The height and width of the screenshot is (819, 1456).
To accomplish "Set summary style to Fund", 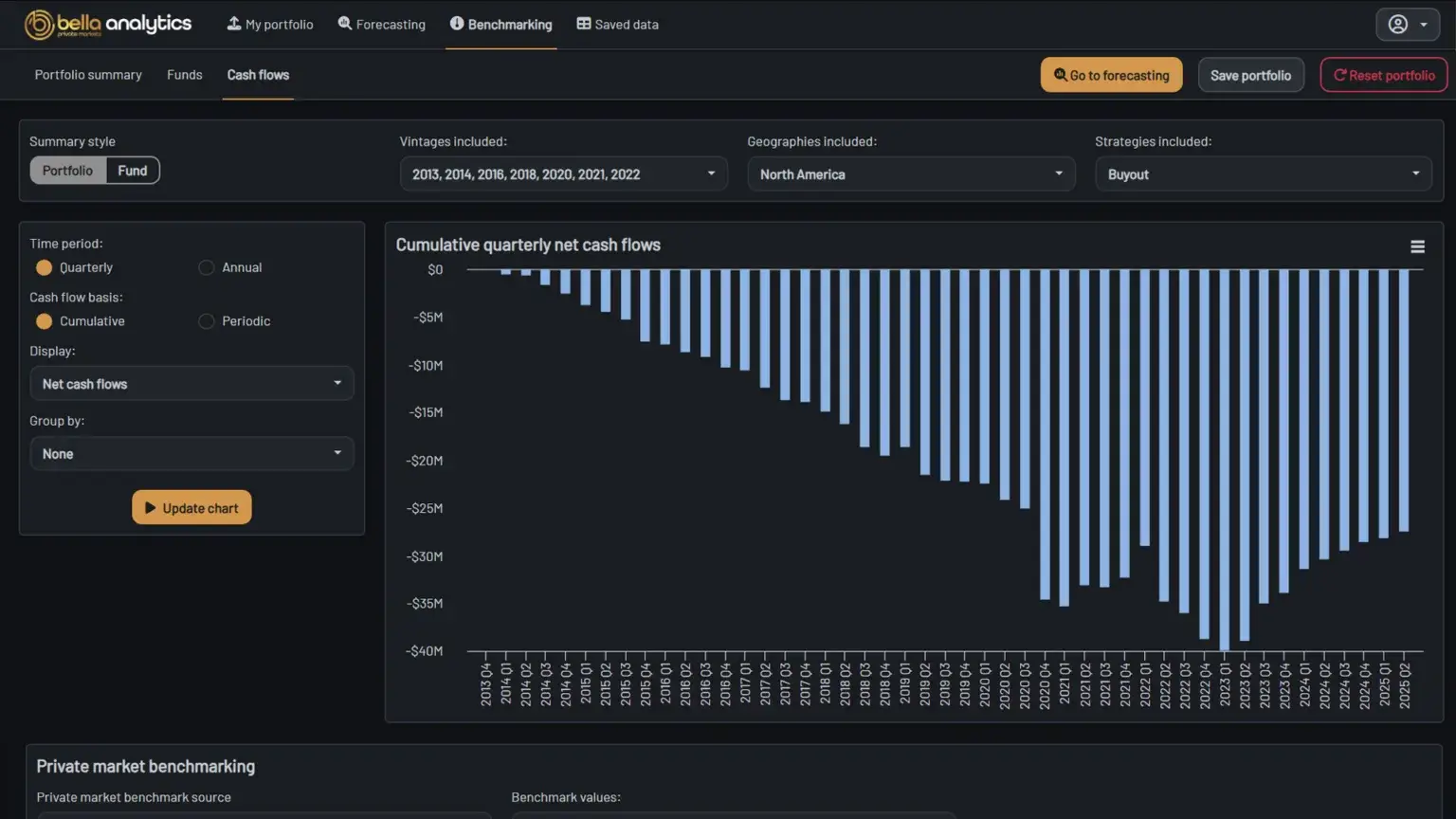I will [133, 171].
